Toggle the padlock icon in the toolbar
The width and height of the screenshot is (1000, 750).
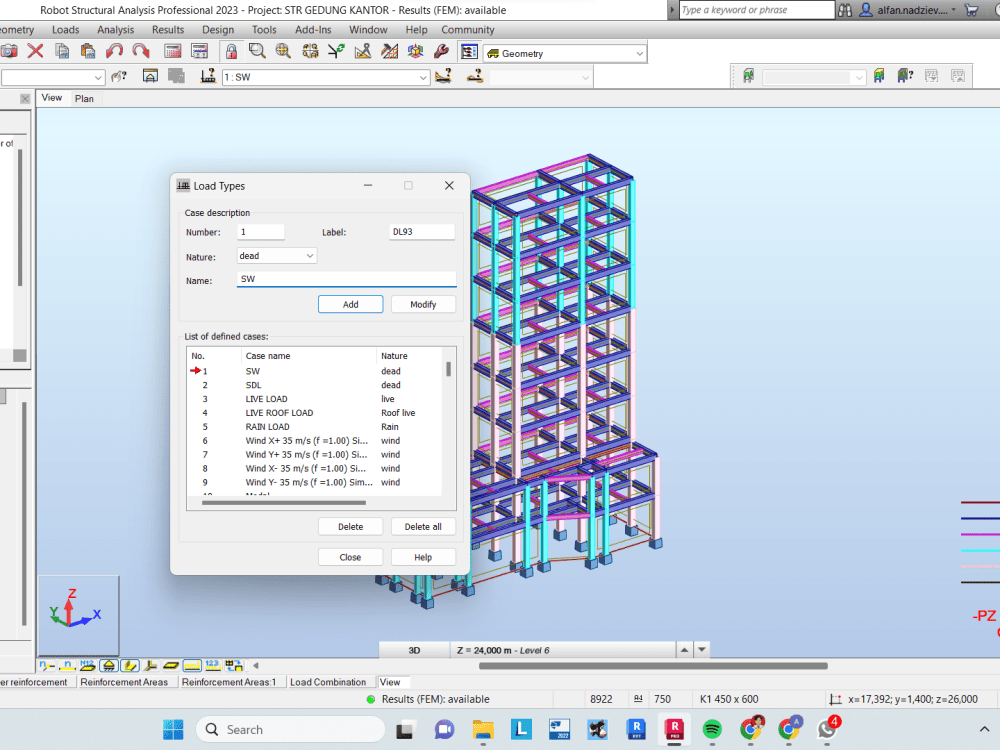231,51
